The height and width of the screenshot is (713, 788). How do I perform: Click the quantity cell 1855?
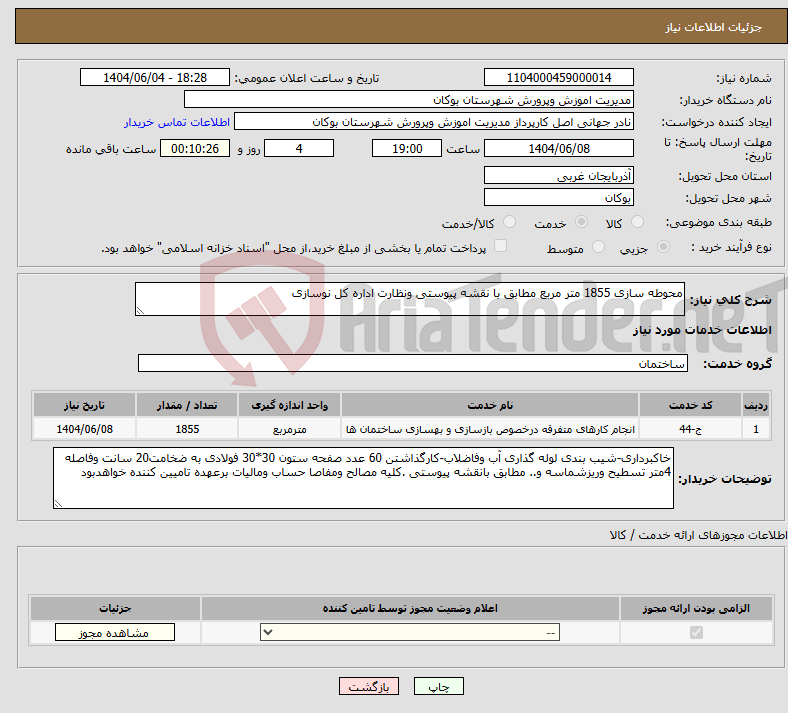[187, 429]
